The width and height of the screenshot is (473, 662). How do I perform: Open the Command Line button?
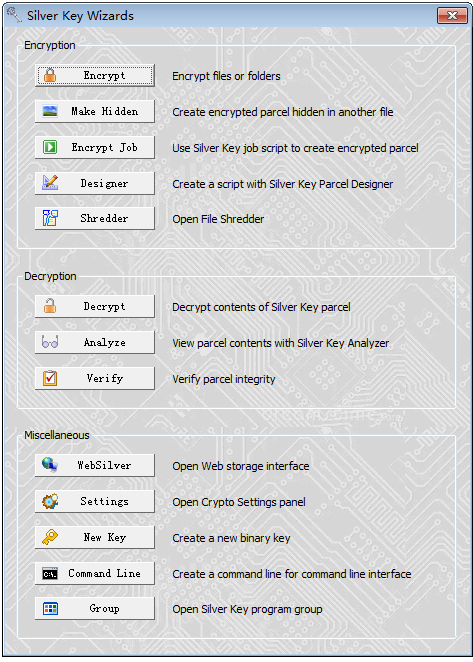[x=95, y=573]
